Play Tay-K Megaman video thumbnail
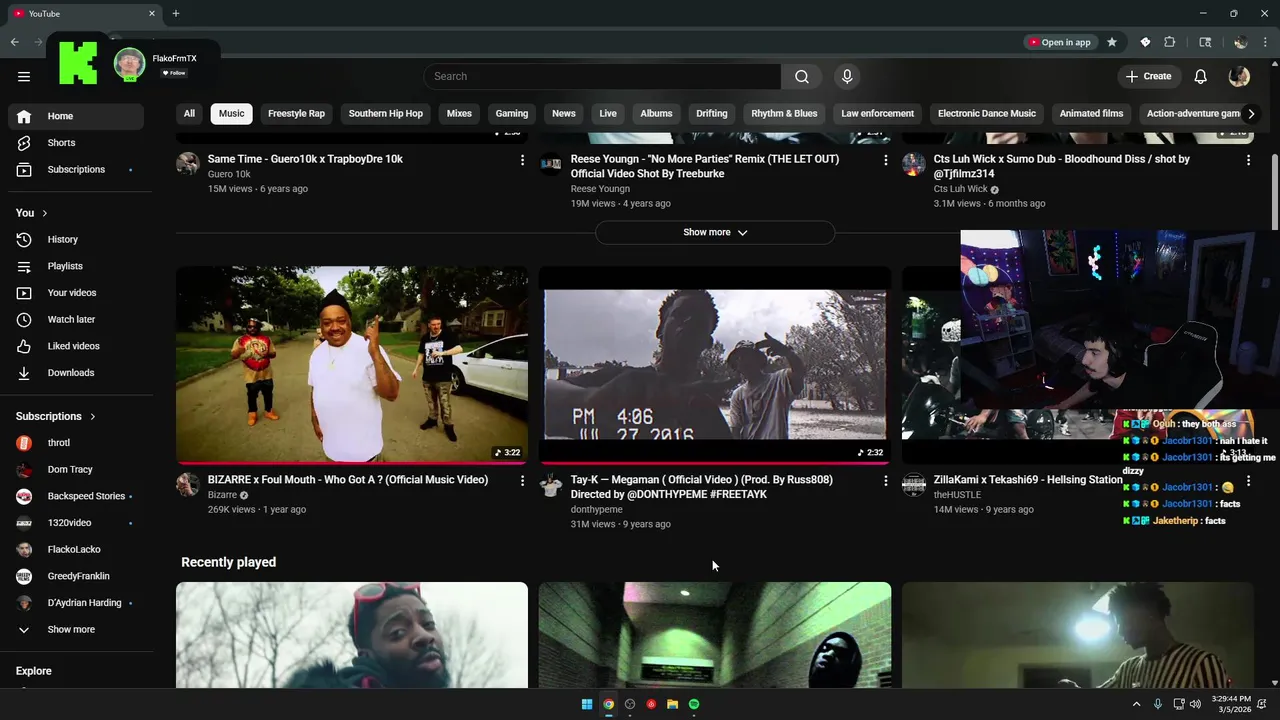Screen dimensions: 1280x720 point(715,365)
